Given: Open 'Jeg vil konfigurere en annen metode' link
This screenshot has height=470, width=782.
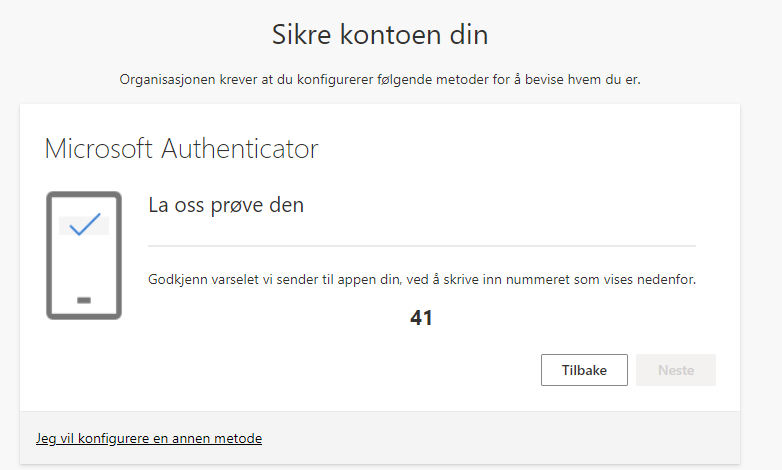Looking at the screenshot, I should coord(149,438).
